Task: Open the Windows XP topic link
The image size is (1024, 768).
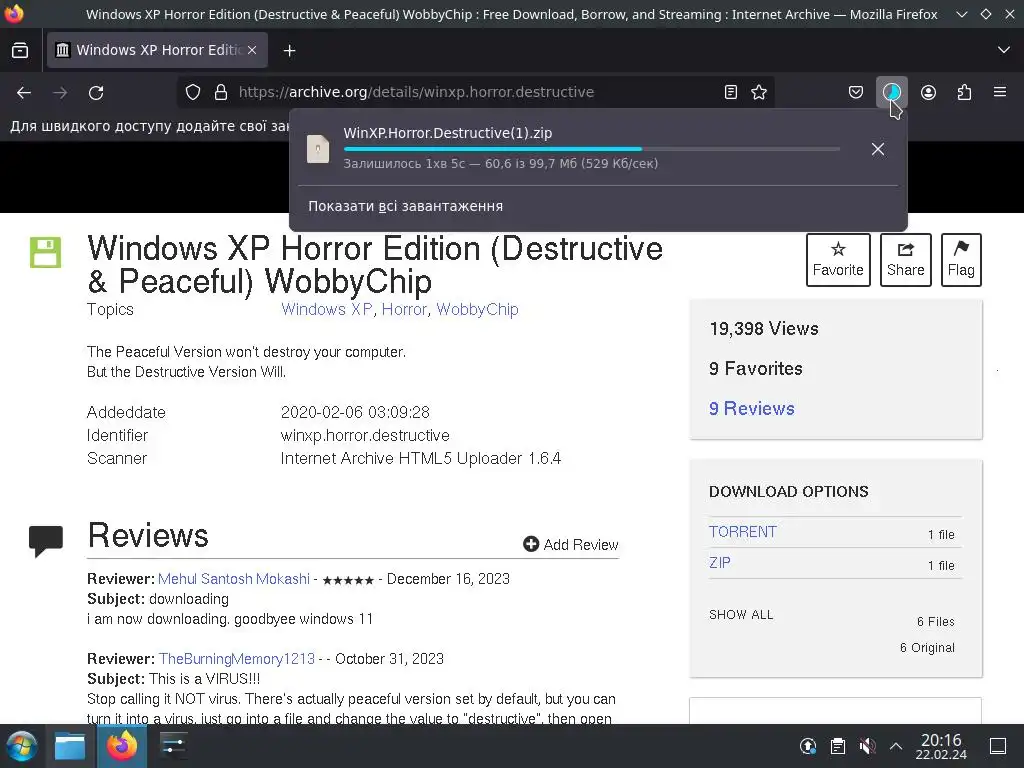Action: pyautogui.click(x=327, y=310)
